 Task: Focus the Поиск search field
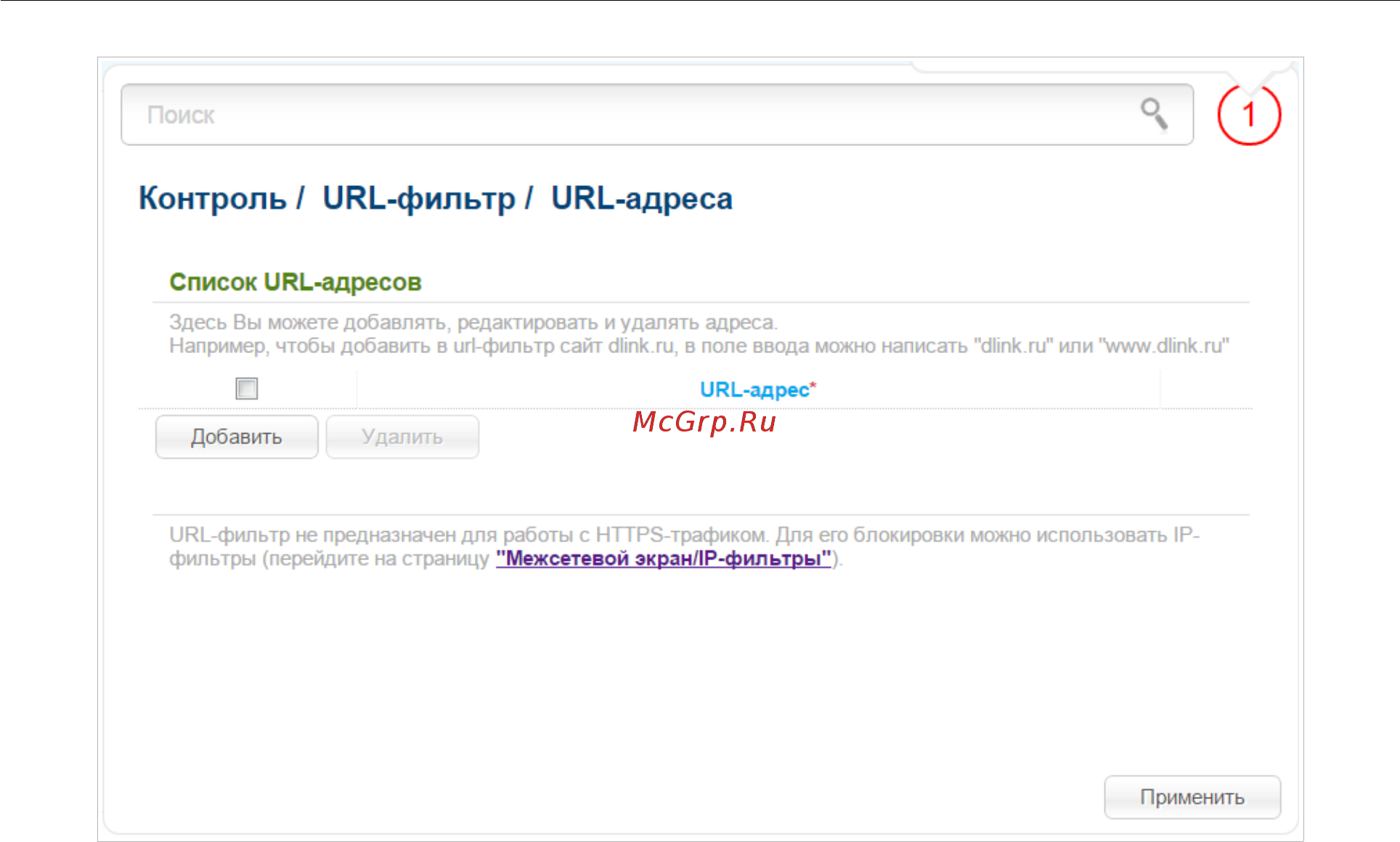(x=657, y=115)
